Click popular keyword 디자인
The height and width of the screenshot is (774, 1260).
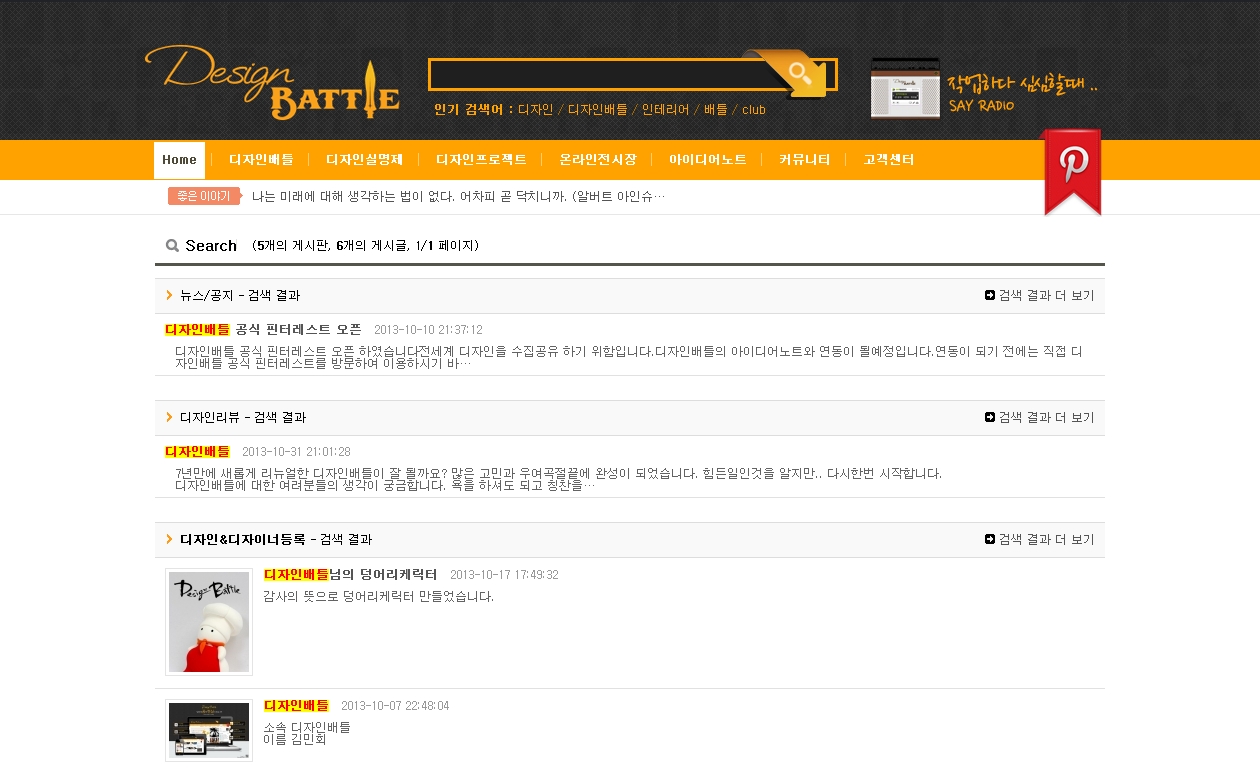(535, 110)
